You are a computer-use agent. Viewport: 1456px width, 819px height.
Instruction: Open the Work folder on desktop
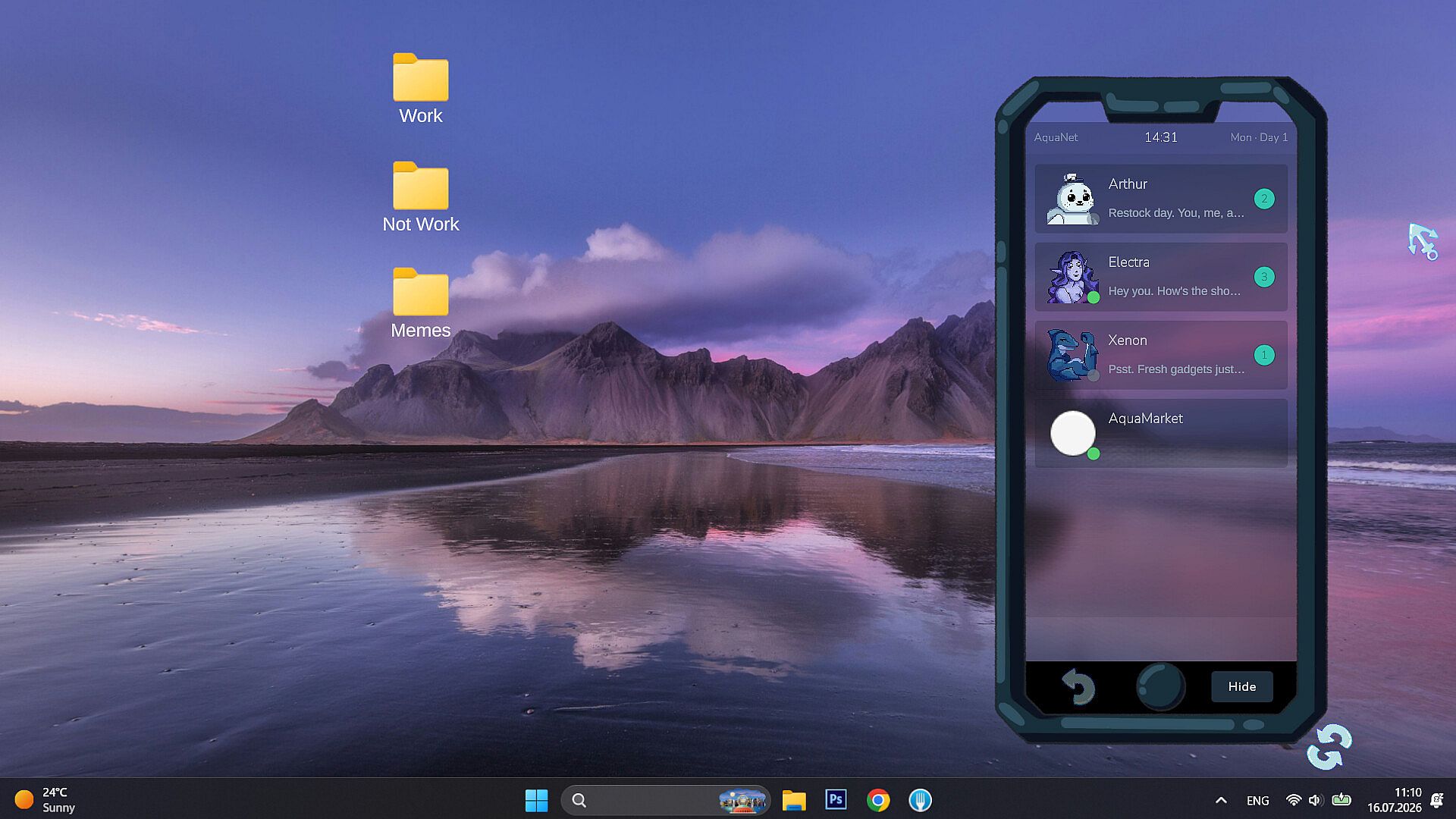pyautogui.click(x=420, y=89)
